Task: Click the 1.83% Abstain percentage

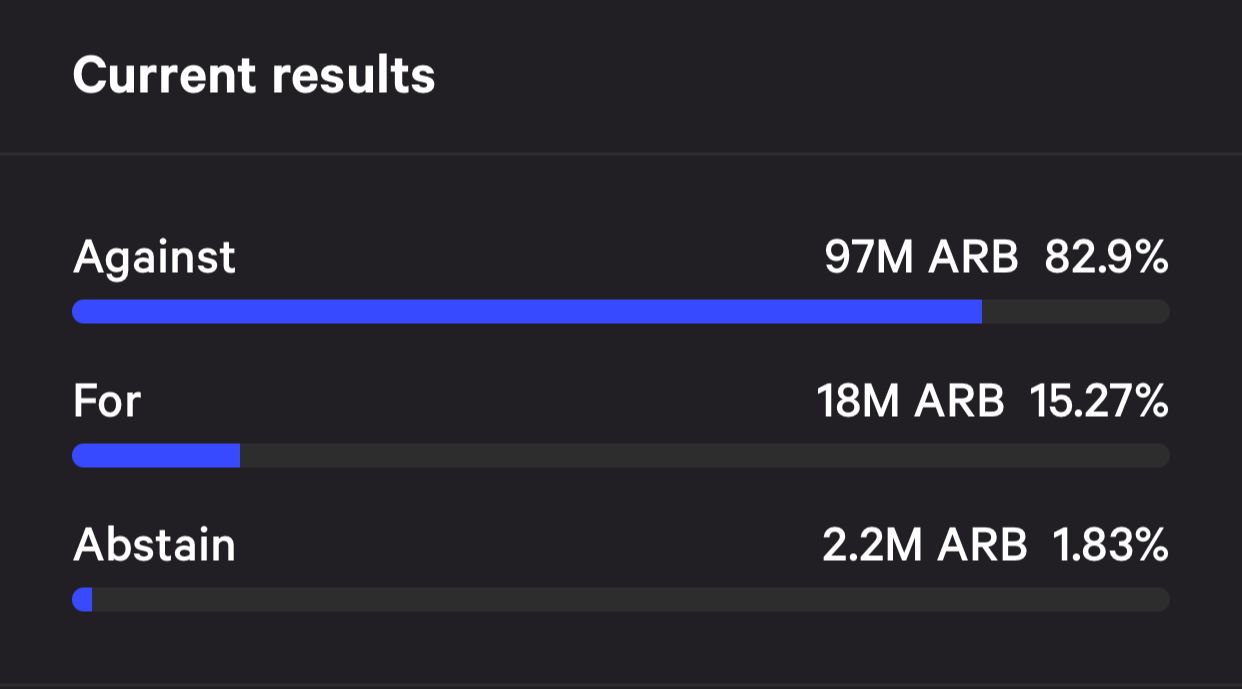Action: [1110, 547]
